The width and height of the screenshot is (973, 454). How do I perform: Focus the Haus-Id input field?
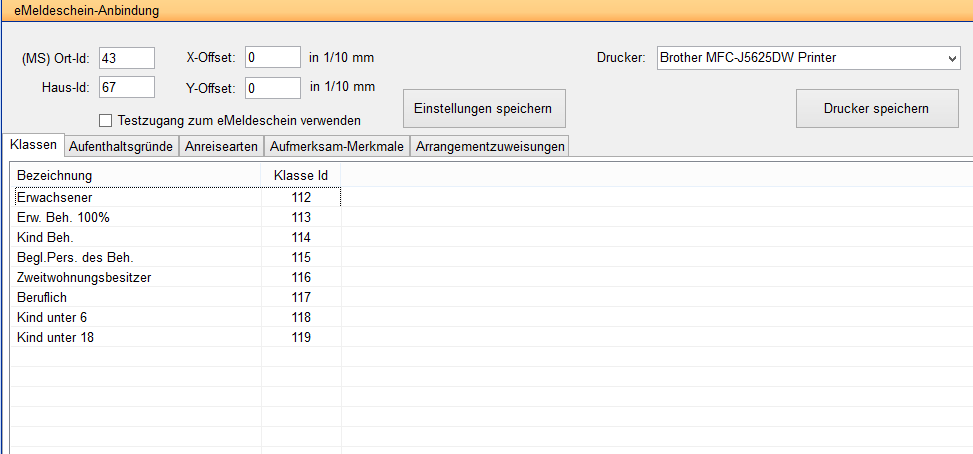pos(126,87)
